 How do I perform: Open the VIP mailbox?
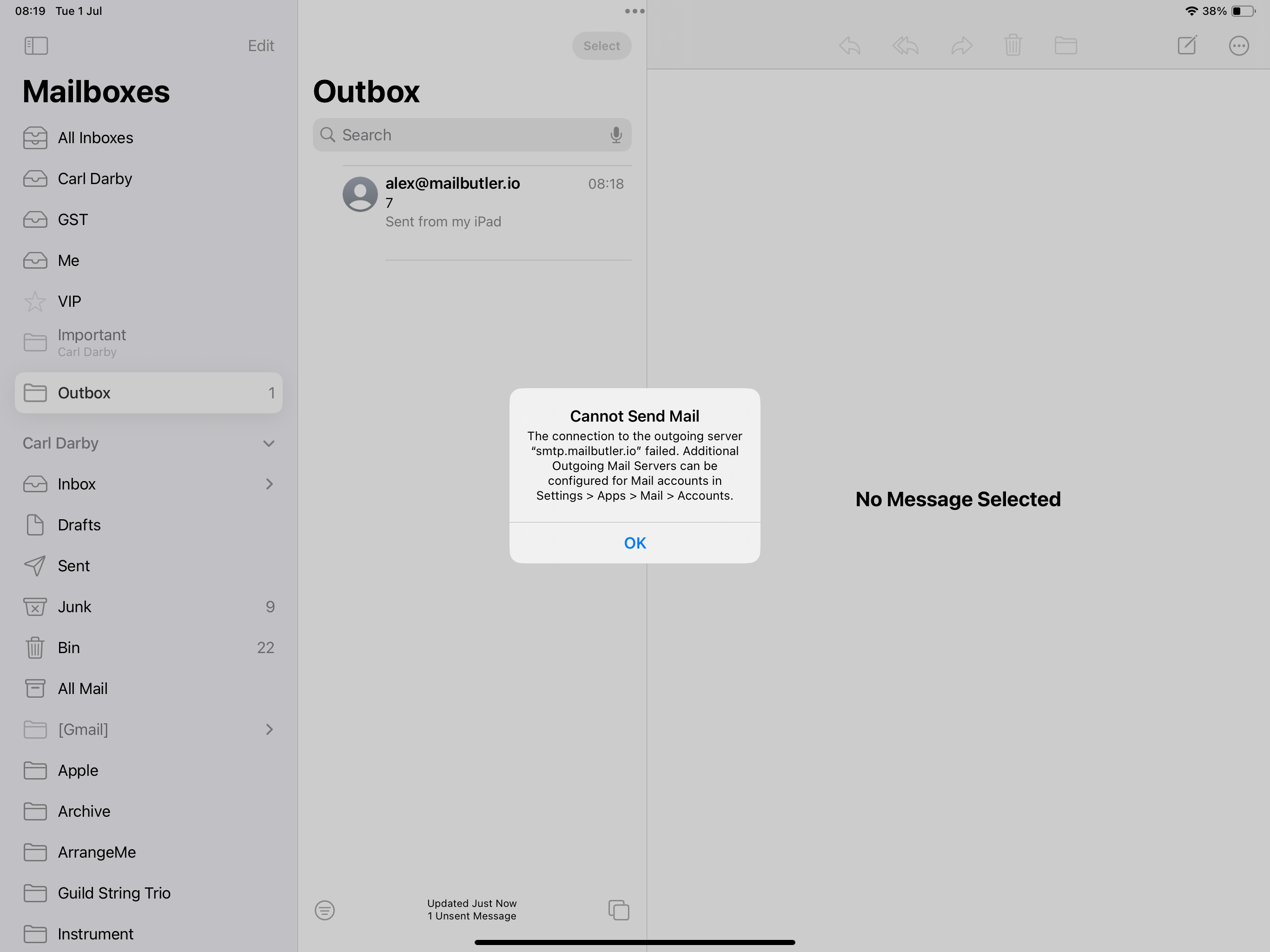coord(149,301)
